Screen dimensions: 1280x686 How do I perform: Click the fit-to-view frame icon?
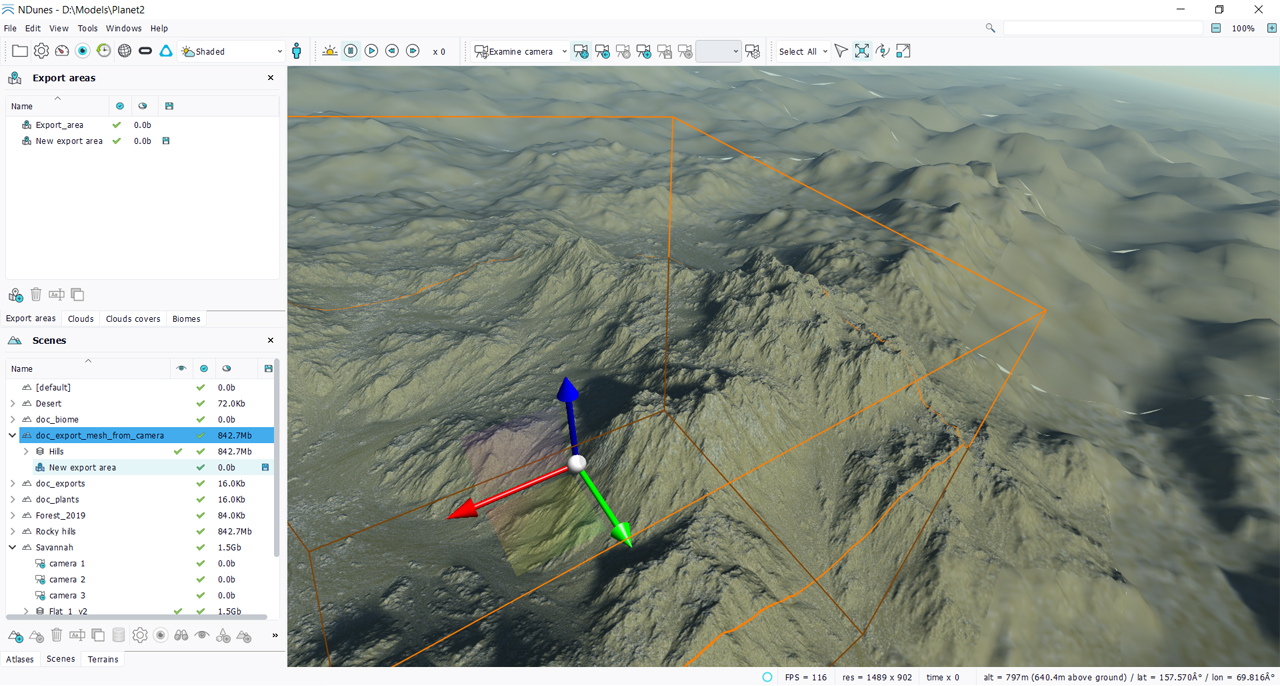pyautogui.click(x=861, y=51)
